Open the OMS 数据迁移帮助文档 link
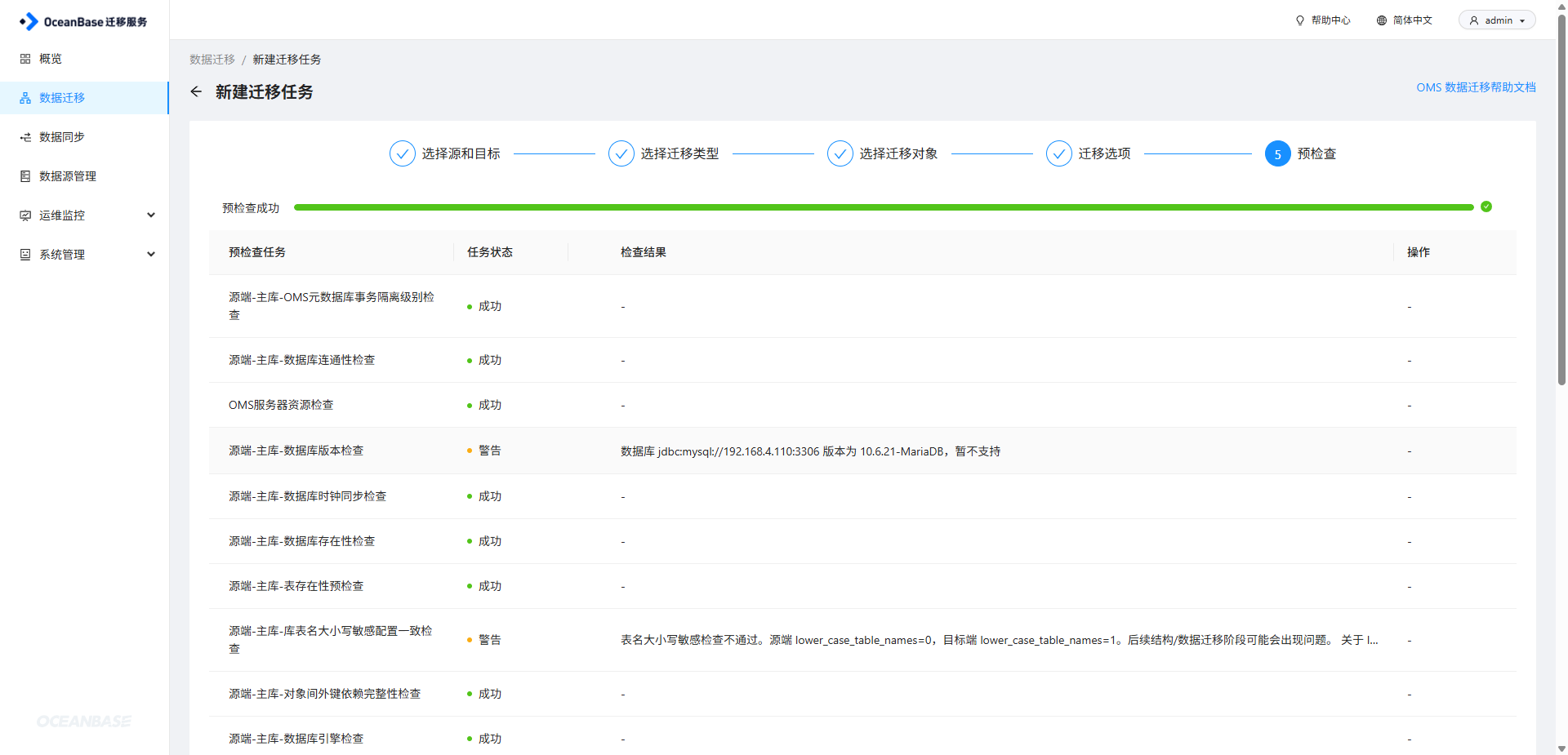 (x=1475, y=87)
